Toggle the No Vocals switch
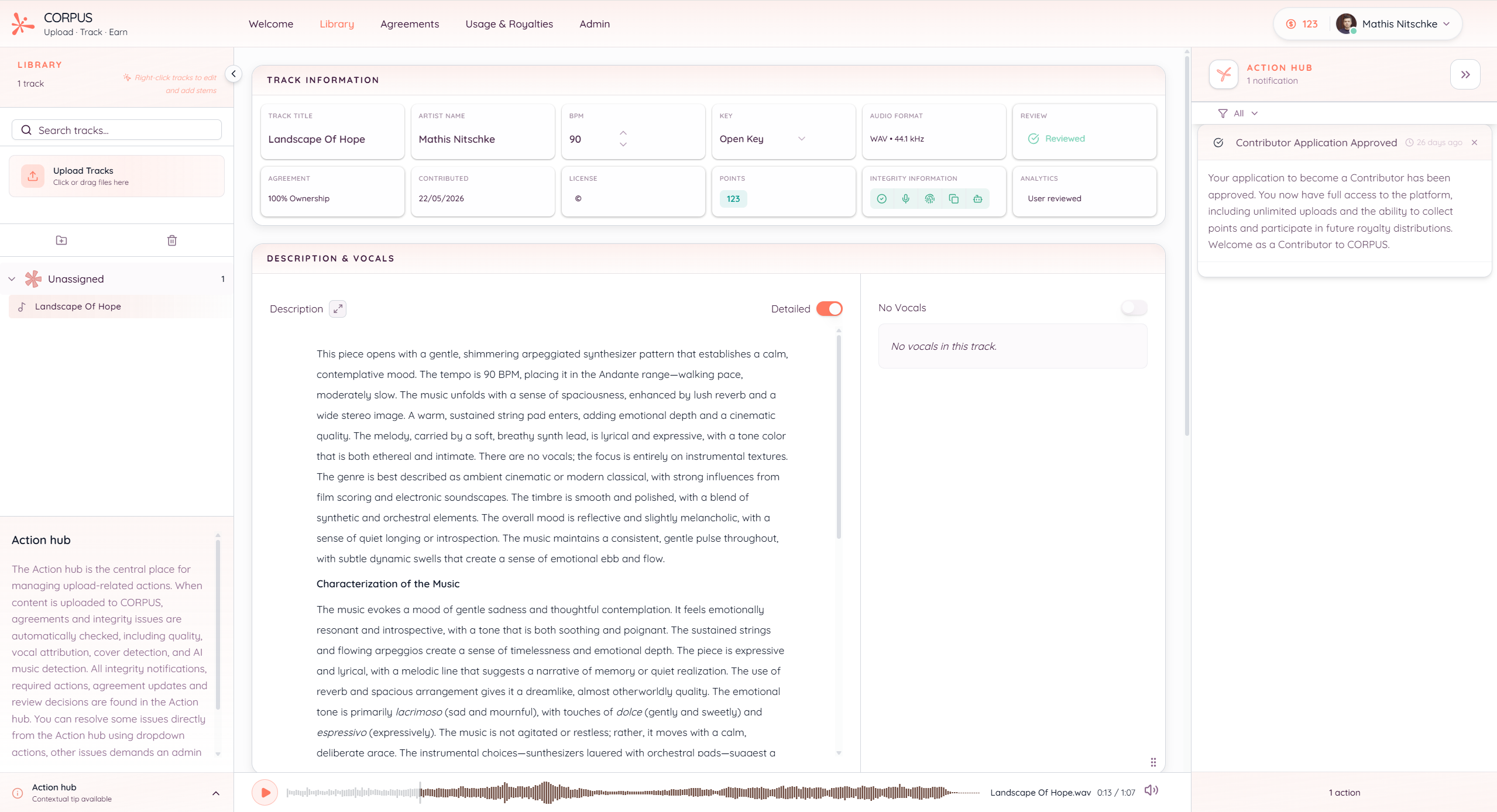Viewport: 1497px width, 812px height. pyautogui.click(x=1134, y=308)
